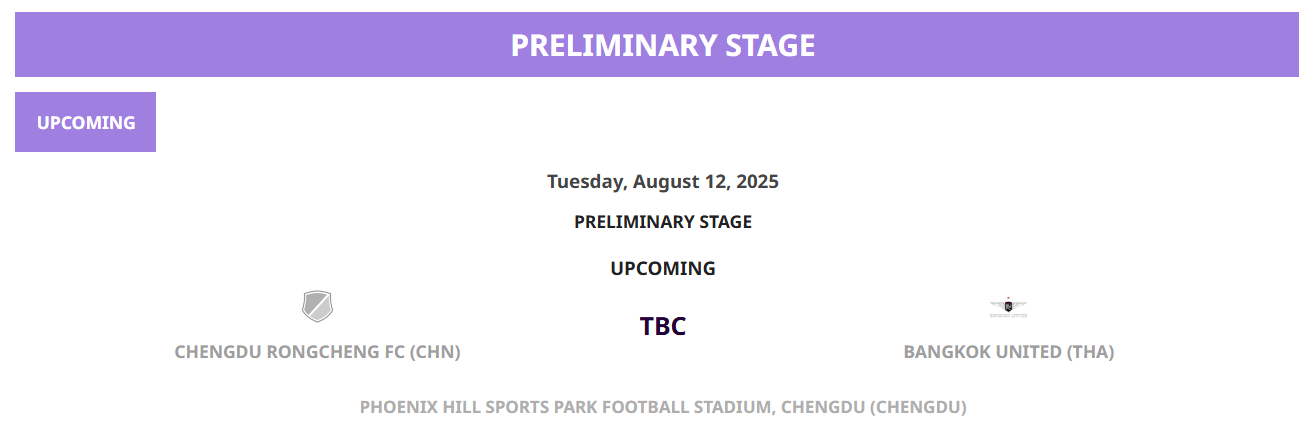1299x432 pixels.
Task: Click the (THA) country code
Action: [x=1090, y=352]
